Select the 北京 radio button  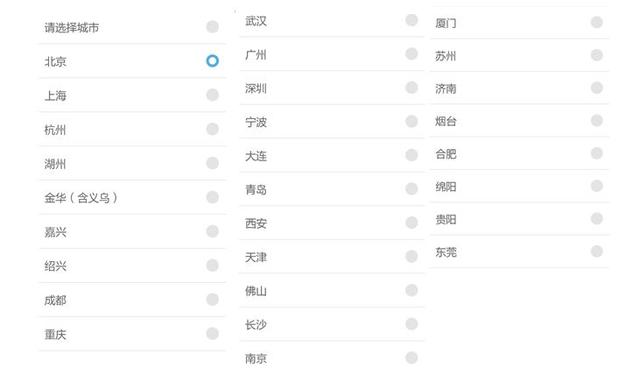(212, 61)
